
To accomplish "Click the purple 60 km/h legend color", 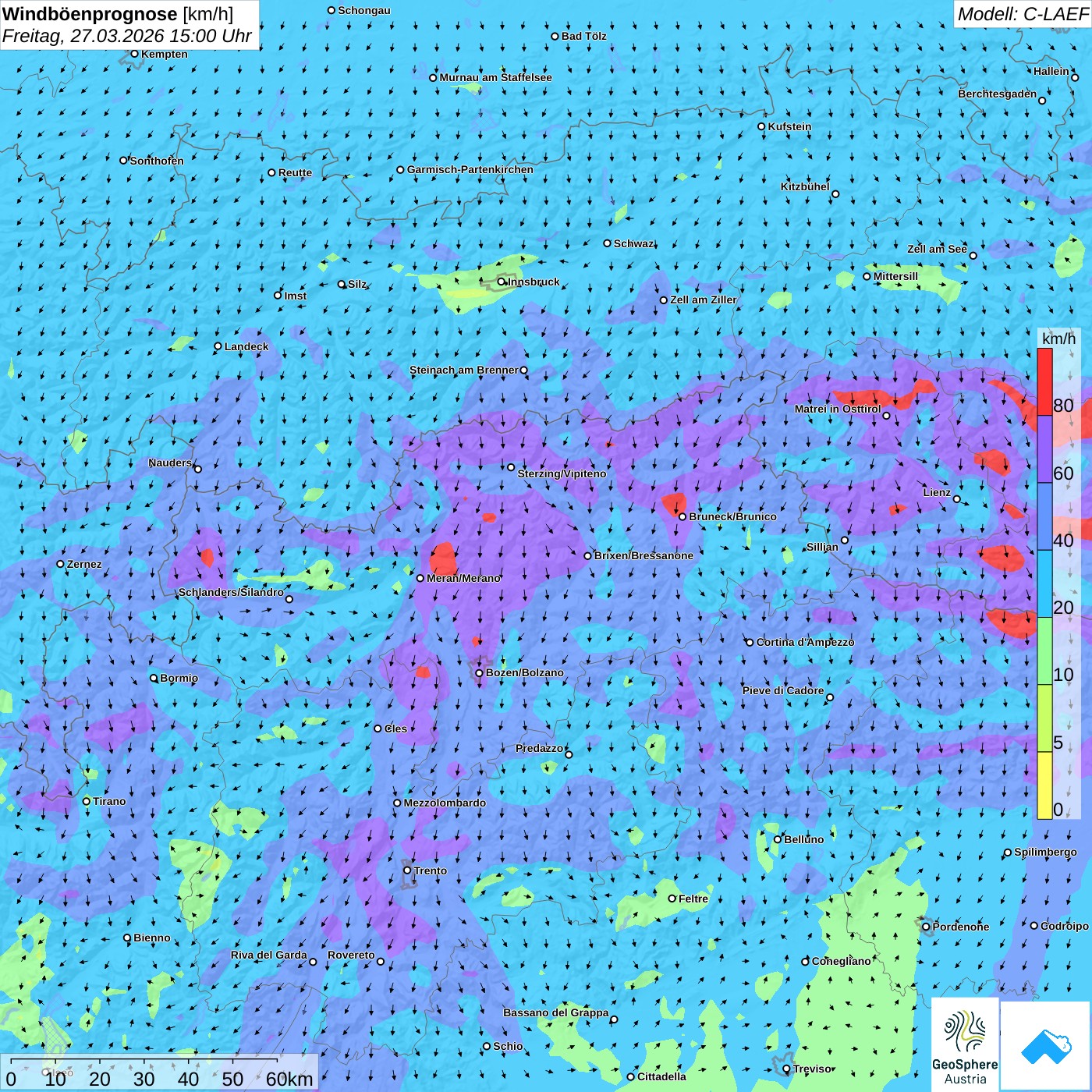I will (x=1044, y=449).
